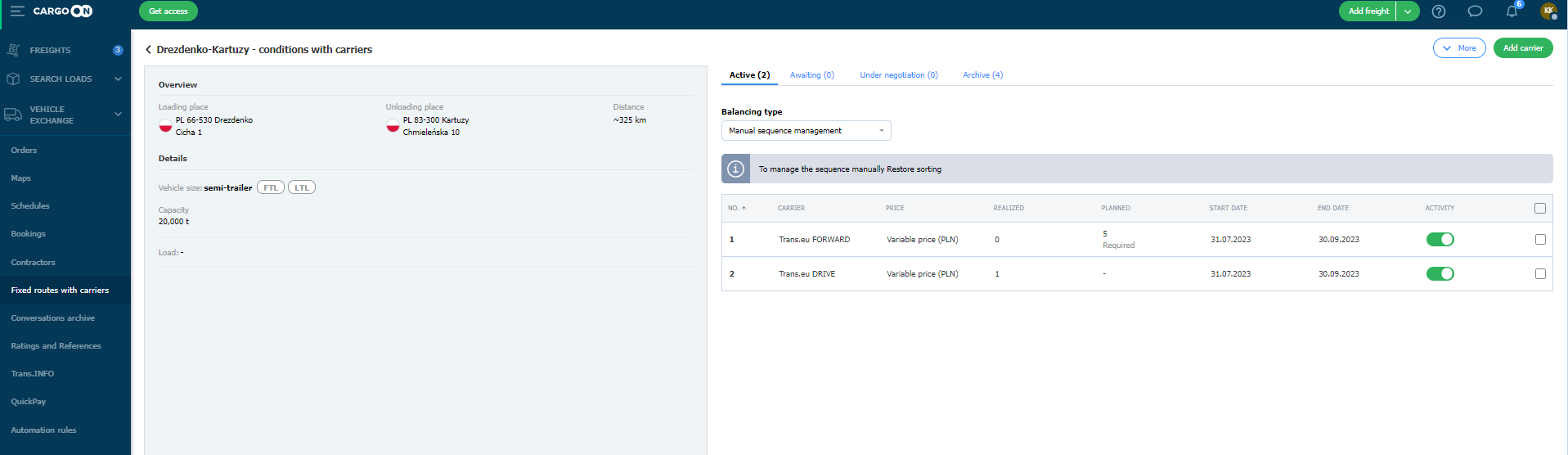The width and height of the screenshot is (1568, 455).
Task: Click the Freights badge count 3
Action: click(118, 50)
